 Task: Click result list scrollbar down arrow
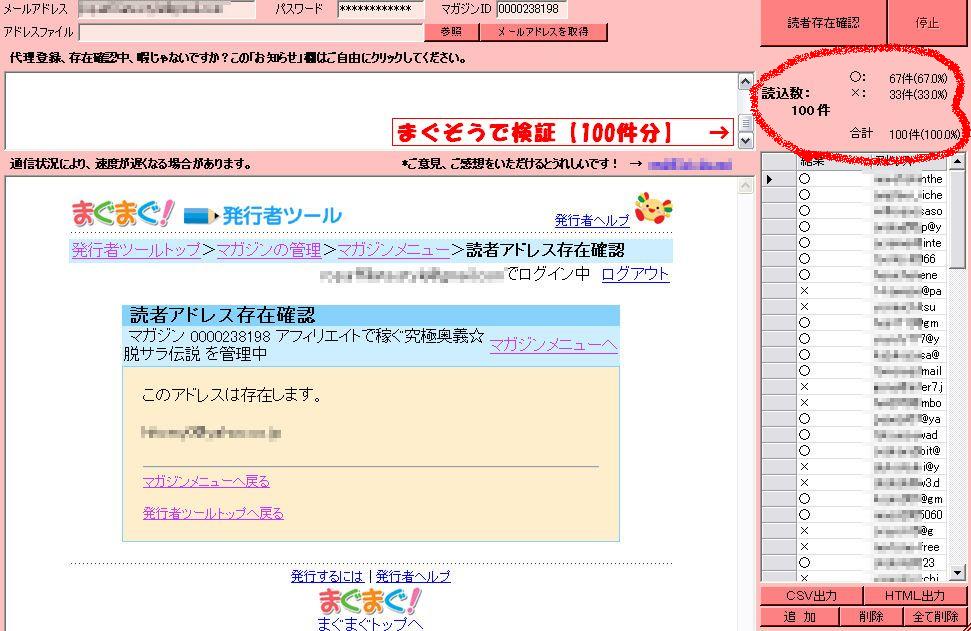pyautogui.click(x=957, y=573)
